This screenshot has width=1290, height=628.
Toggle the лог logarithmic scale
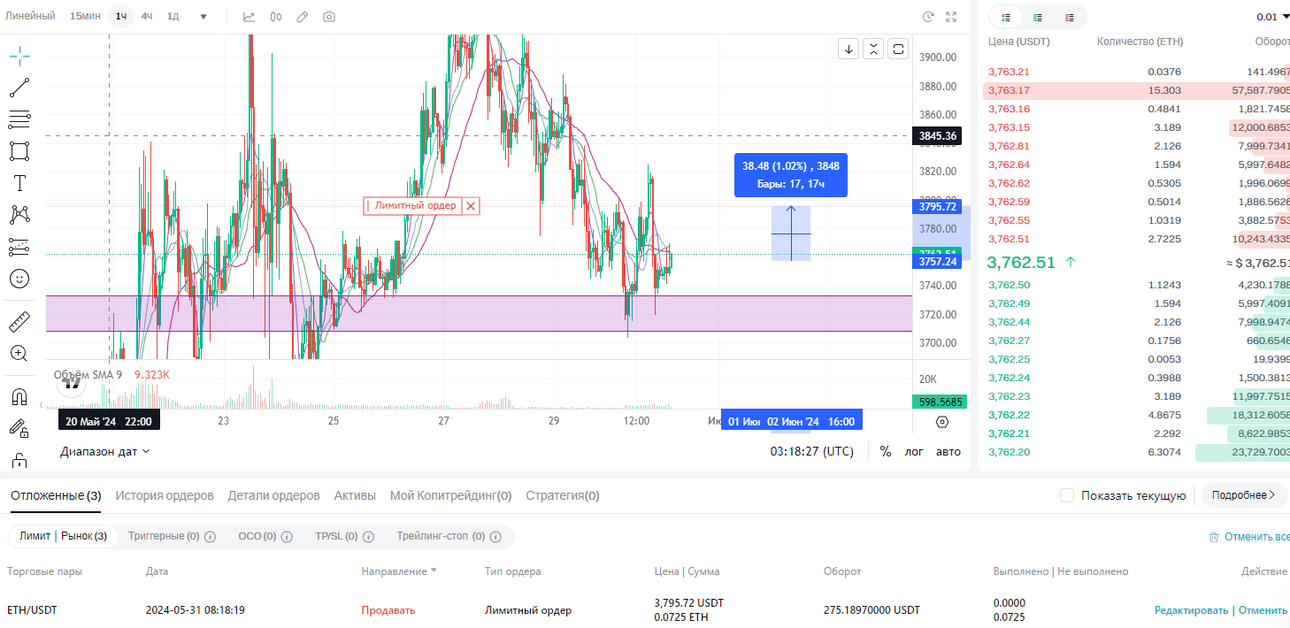click(x=914, y=452)
